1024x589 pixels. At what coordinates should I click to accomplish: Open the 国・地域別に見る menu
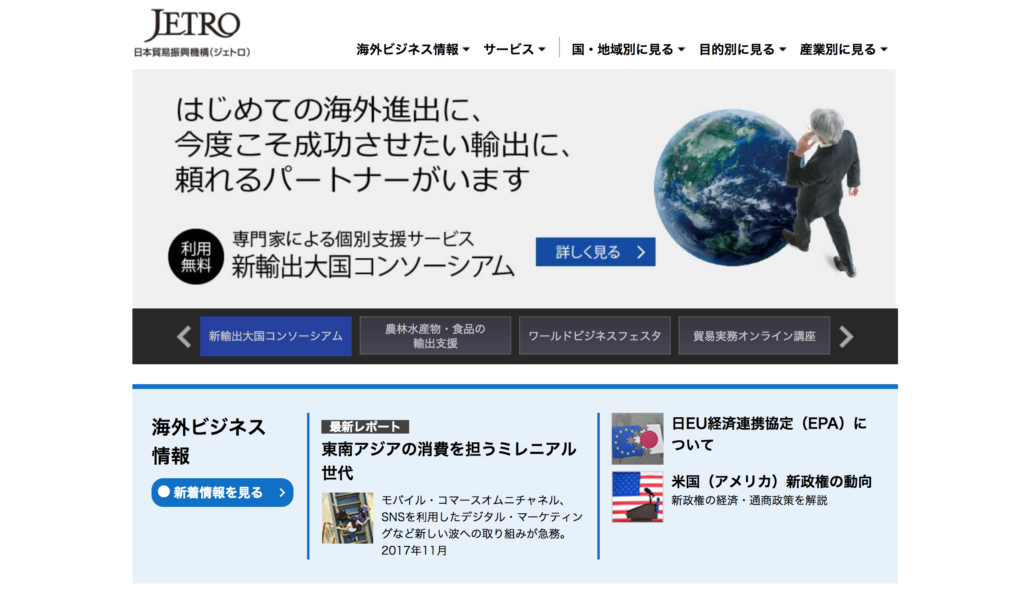(x=628, y=50)
